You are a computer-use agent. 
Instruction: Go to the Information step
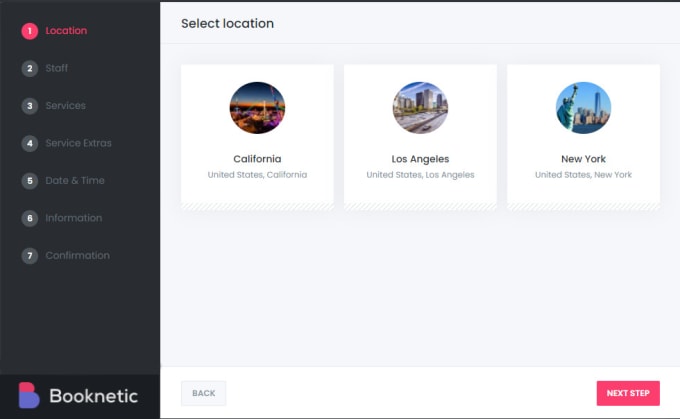pyautogui.click(x=74, y=218)
